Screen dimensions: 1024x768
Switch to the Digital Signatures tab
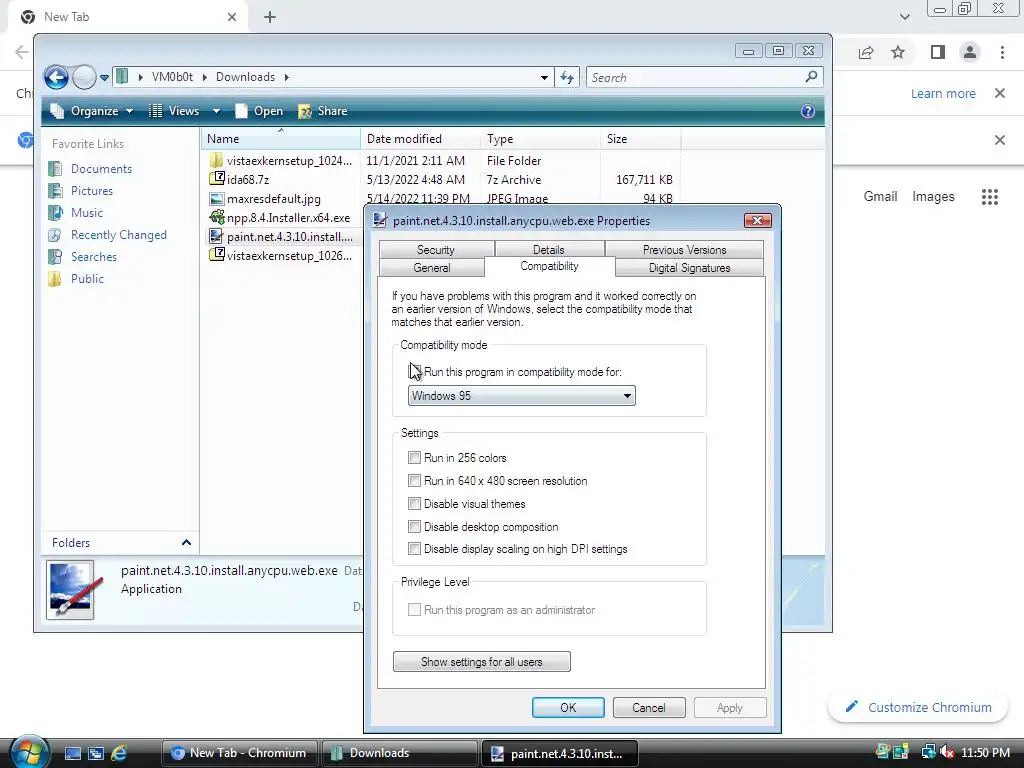(690, 268)
